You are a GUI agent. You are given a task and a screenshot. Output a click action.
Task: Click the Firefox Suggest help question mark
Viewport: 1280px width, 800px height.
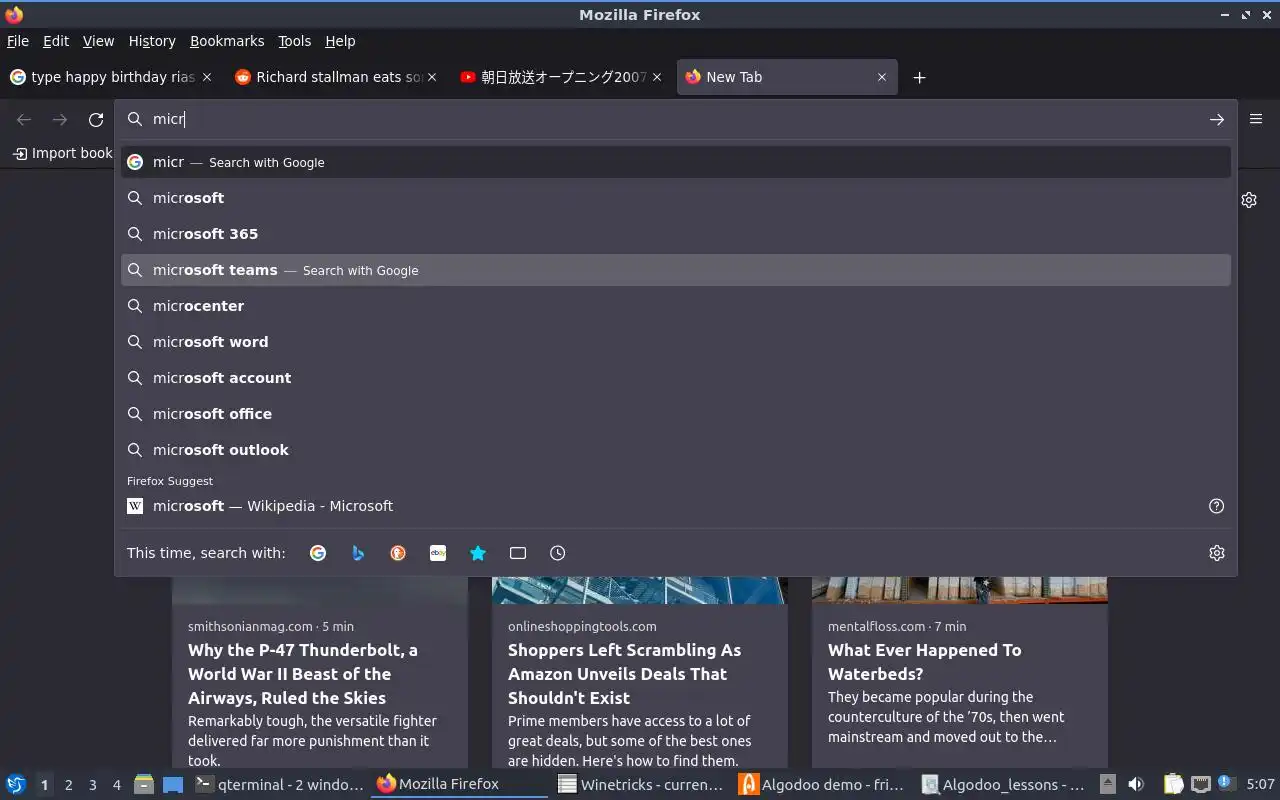[1217, 506]
